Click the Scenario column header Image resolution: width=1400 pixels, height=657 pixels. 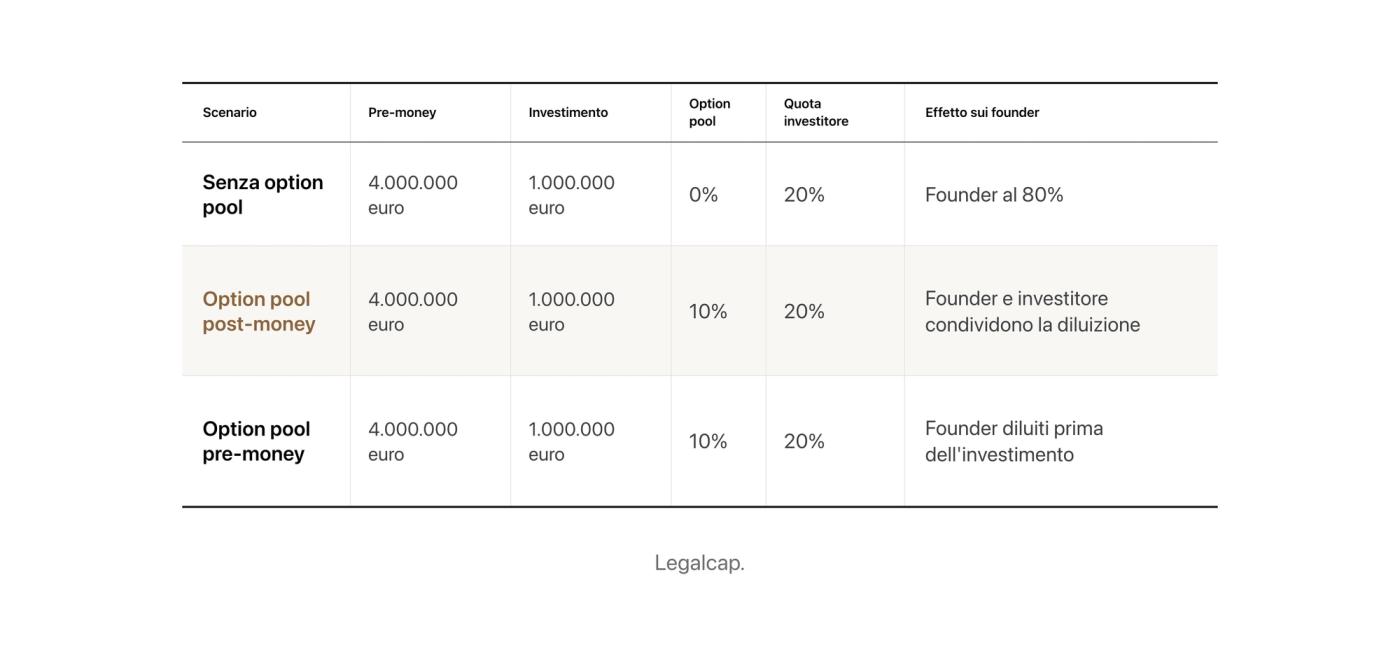click(x=229, y=112)
